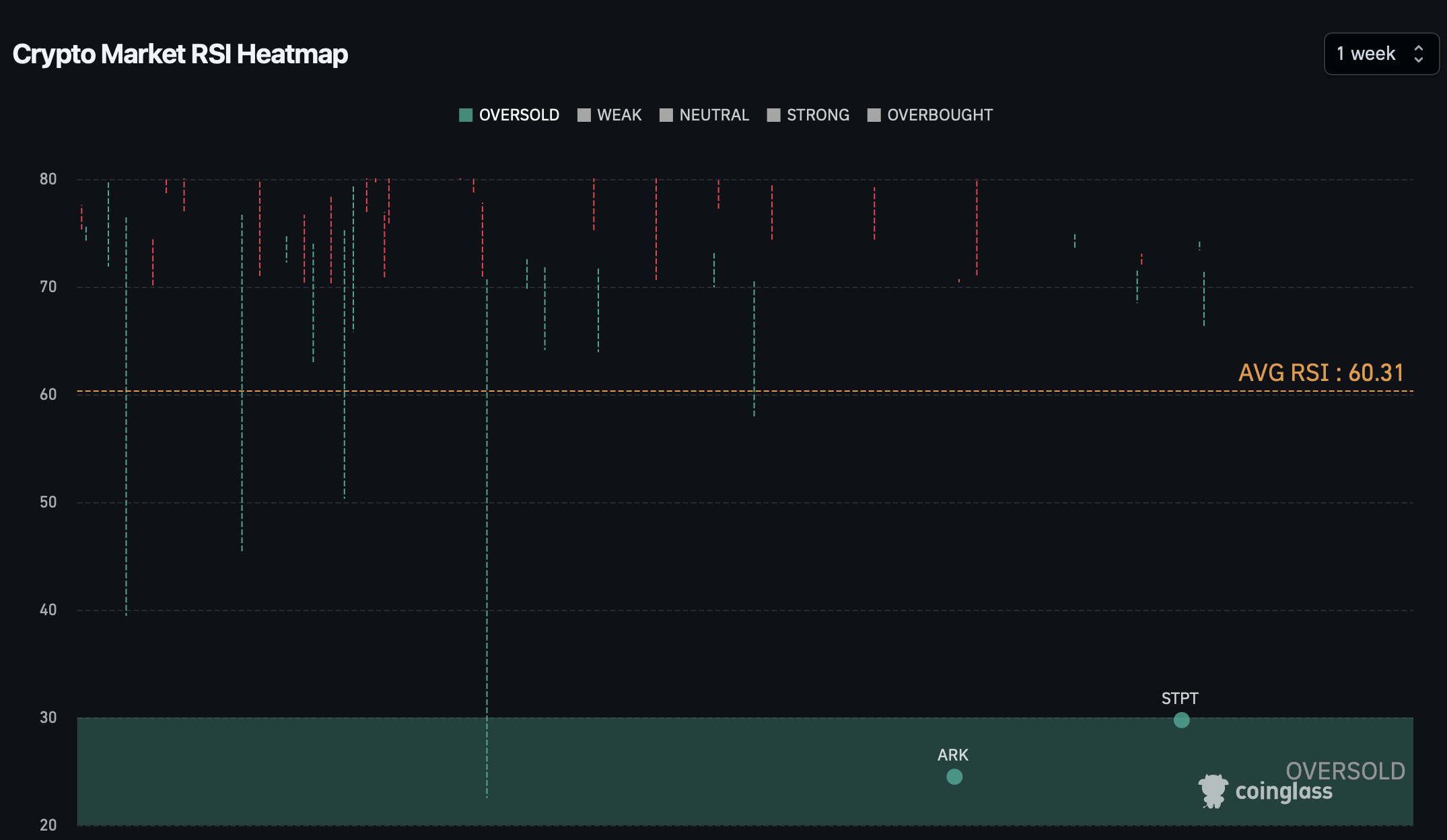
Task: Click the AVG RSI 60.31 label
Action: point(1320,372)
